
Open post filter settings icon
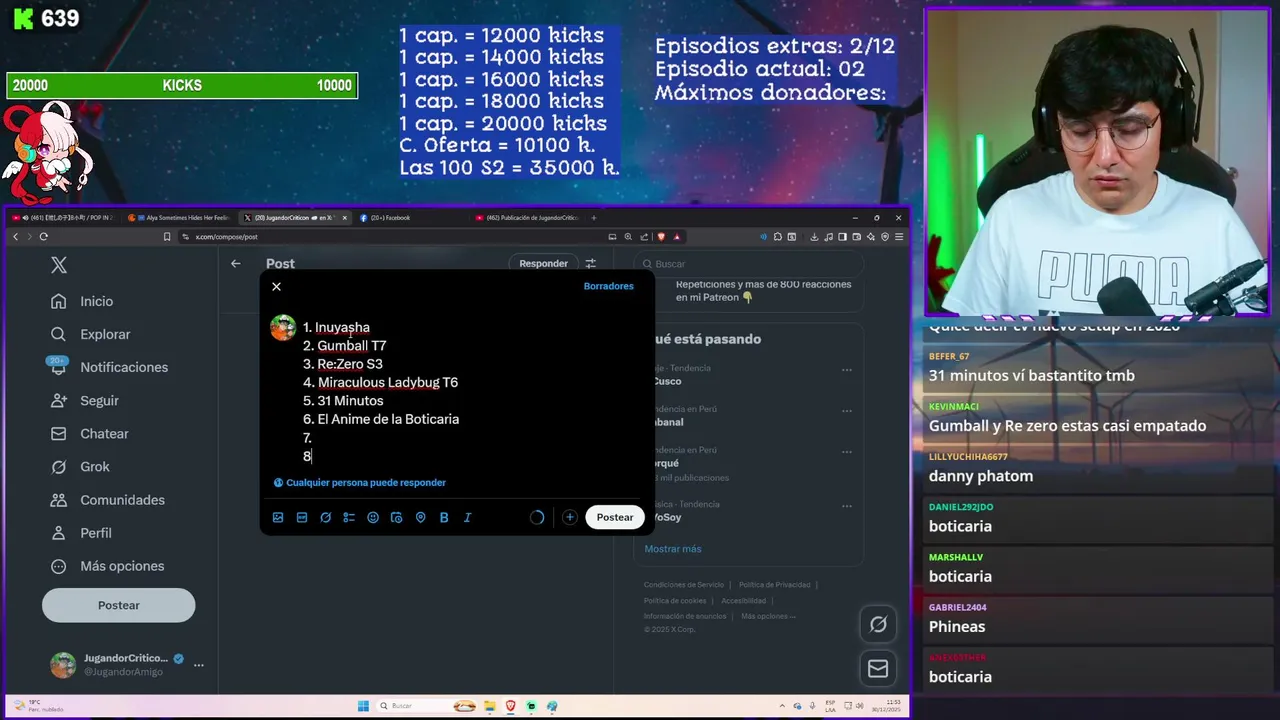[x=590, y=263]
